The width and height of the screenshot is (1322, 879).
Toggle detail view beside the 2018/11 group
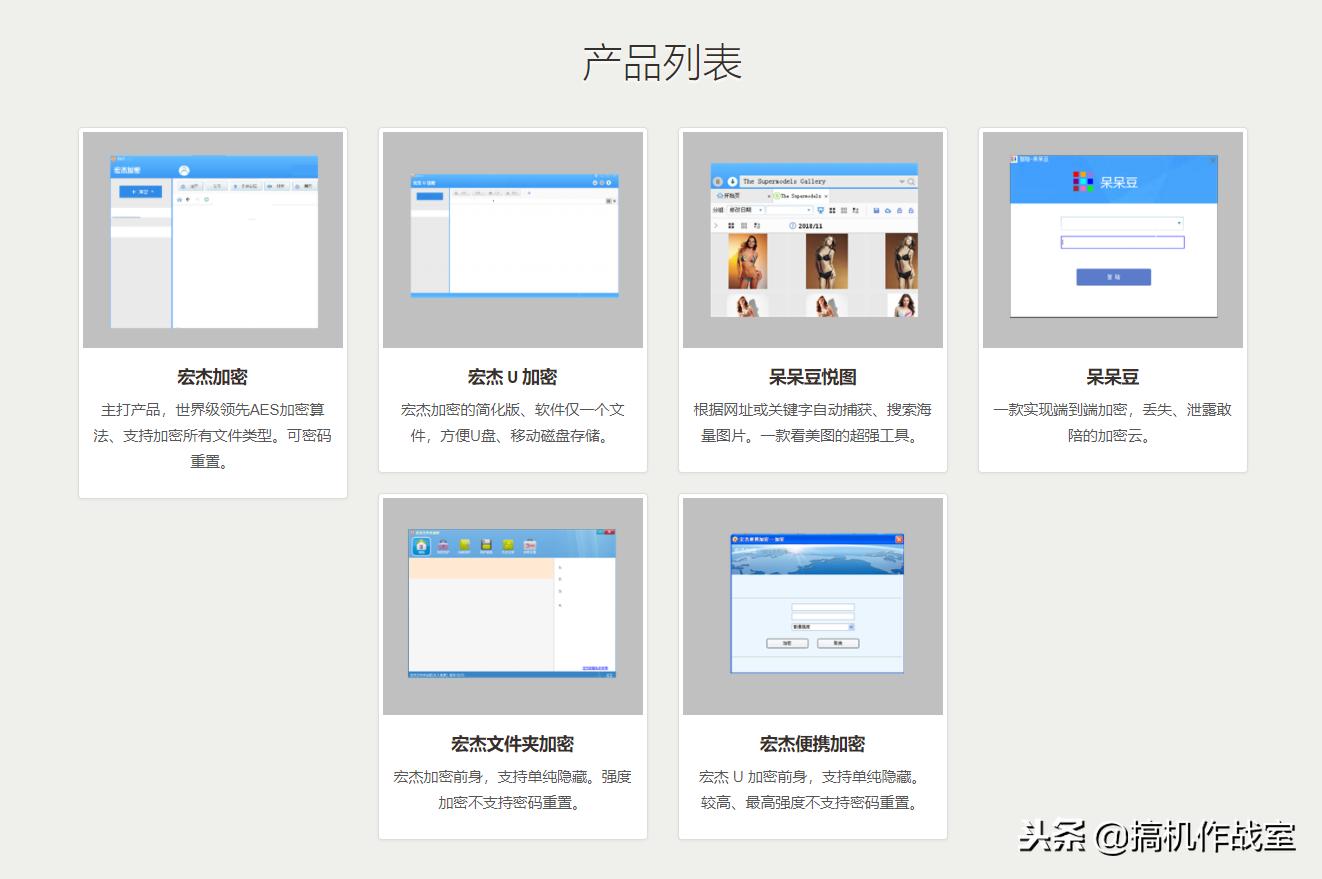(758, 225)
